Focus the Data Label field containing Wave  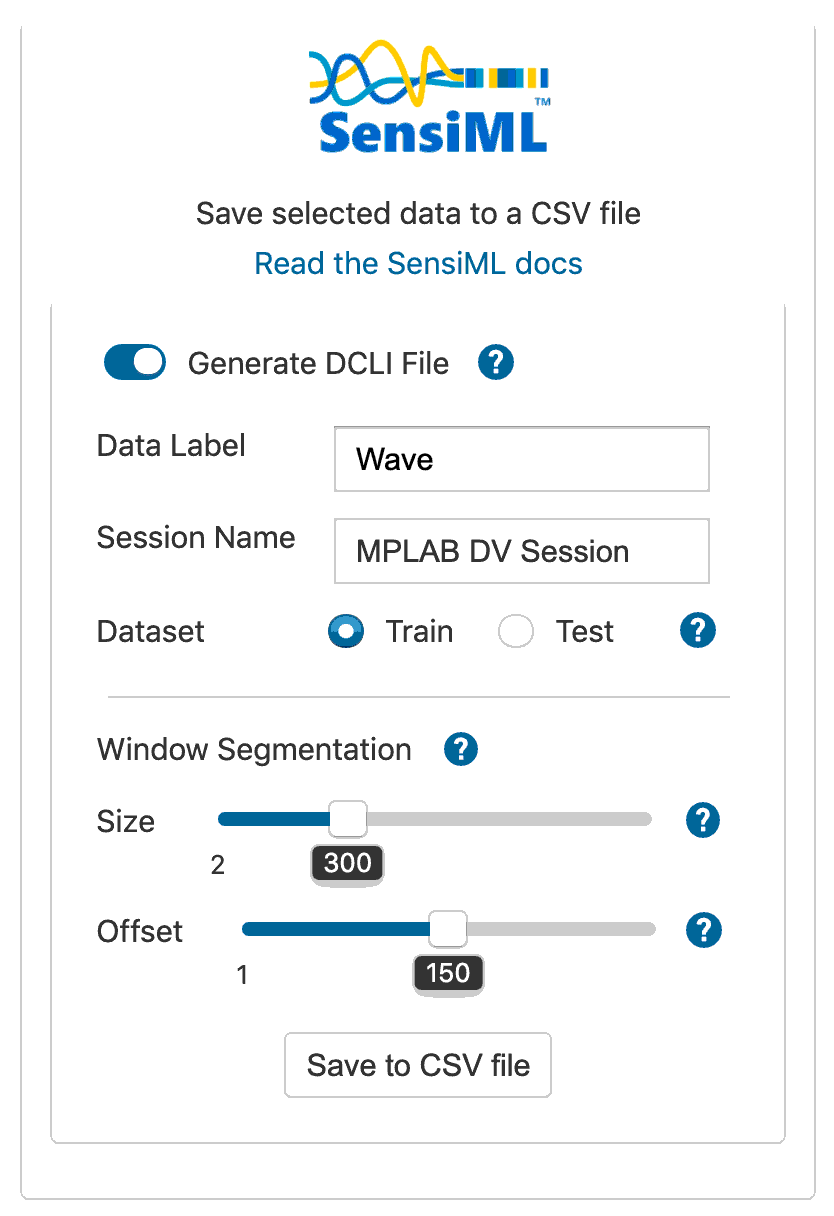pos(521,460)
